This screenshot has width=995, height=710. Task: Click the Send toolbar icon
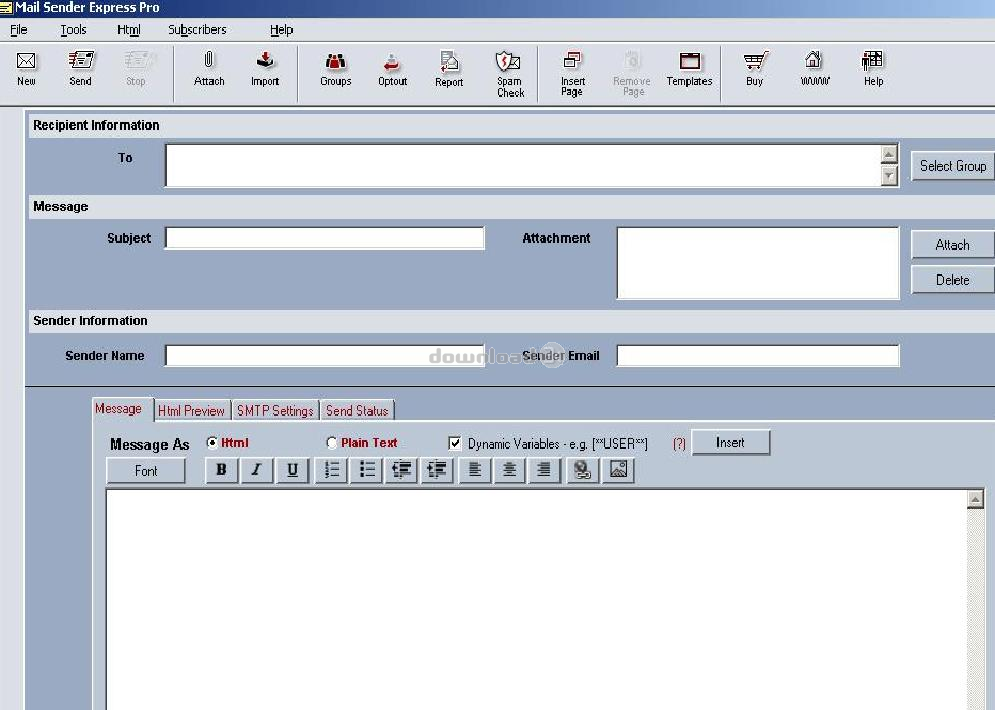pyautogui.click(x=81, y=68)
